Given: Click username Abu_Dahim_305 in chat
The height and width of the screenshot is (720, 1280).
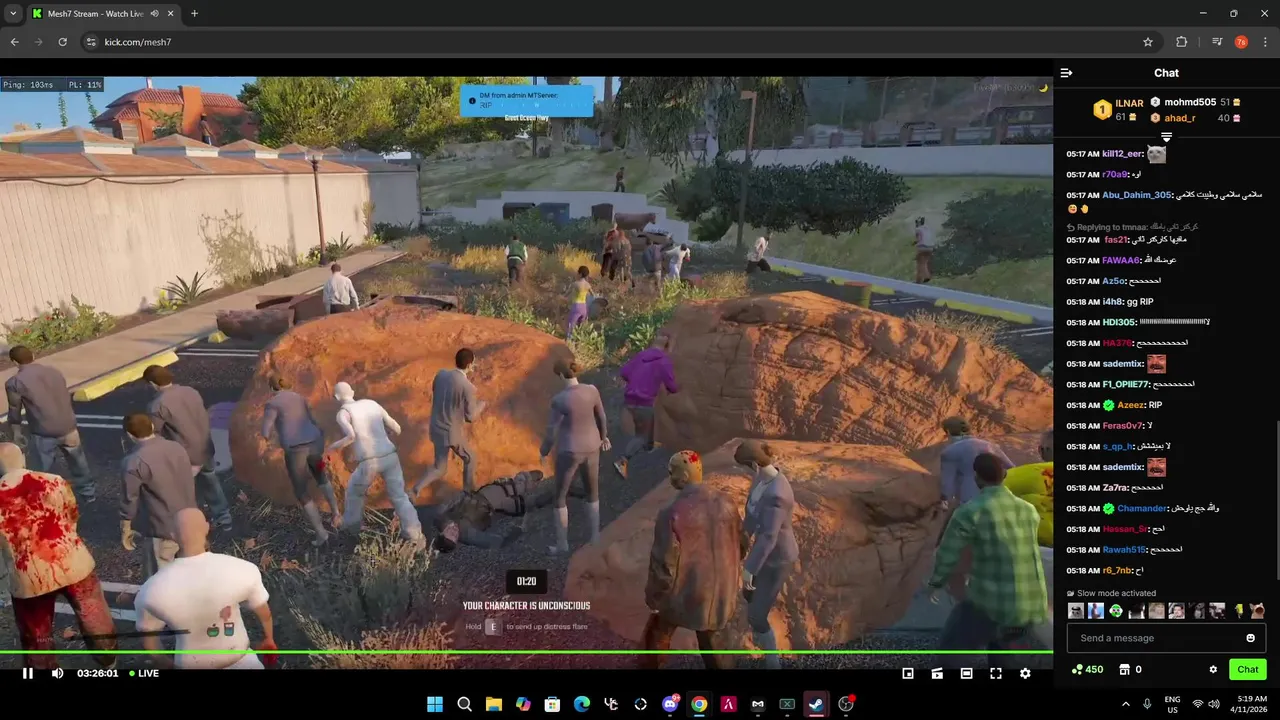Looking at the screenshot, I should 1136,195.
